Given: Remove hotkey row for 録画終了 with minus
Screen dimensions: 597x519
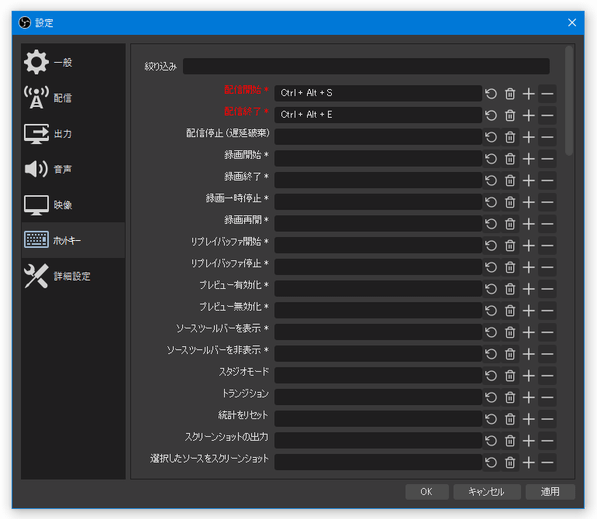Looking at the screenshot, I should click(547, 180).
